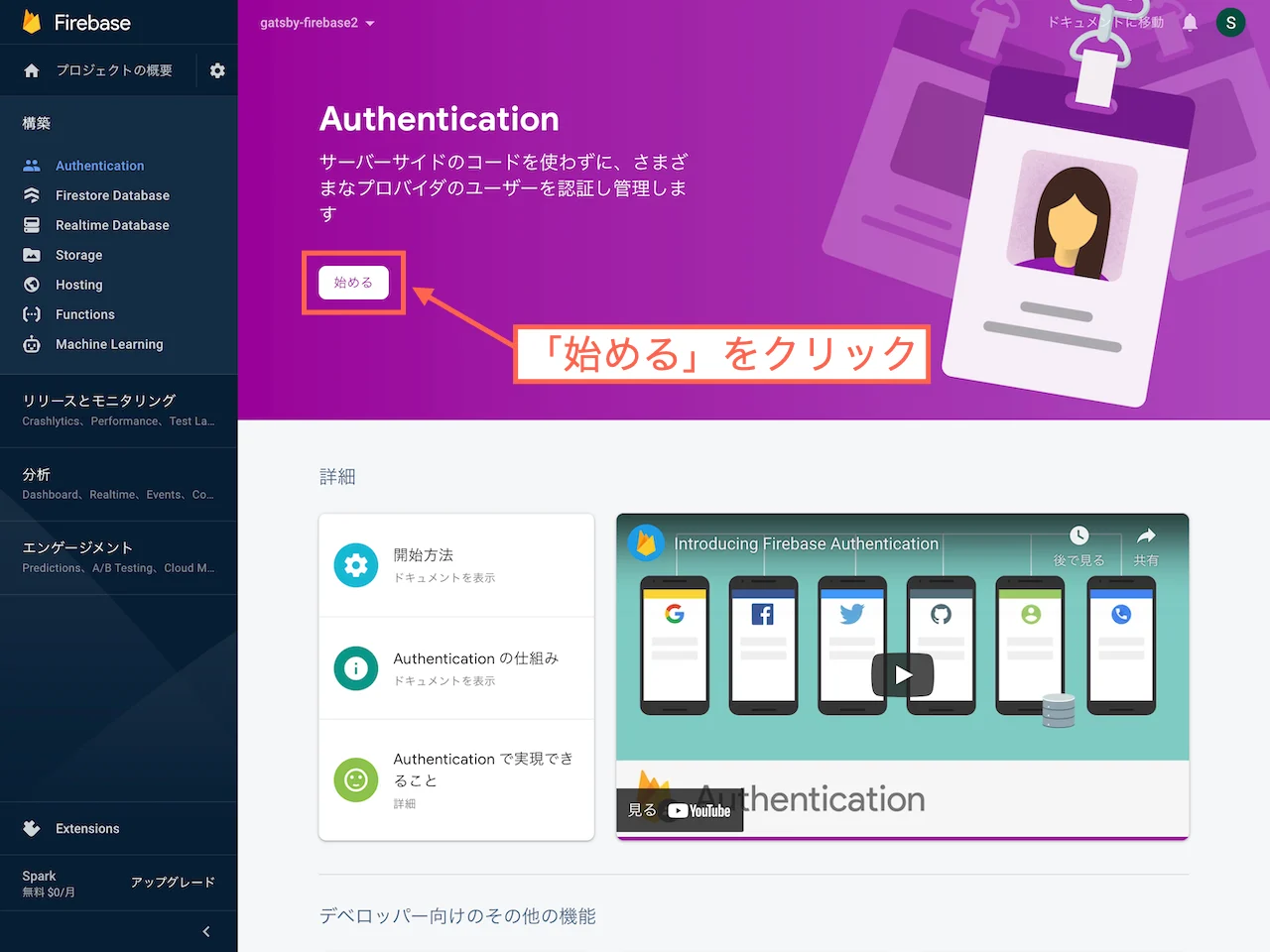Image resolution: width=1270 pixels, height=952 pixels.
Task: Play the Introducing Firebase Authentication video
Action: [x=902, y=675]
